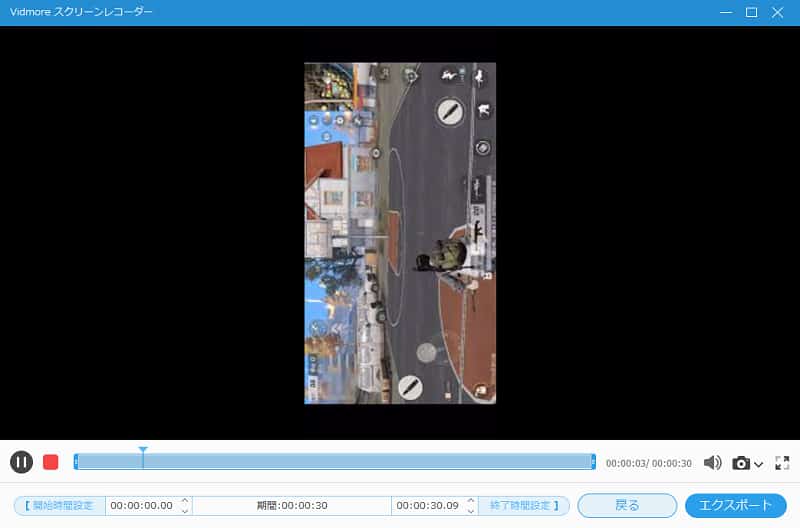Expand the camera snapshot dropdown arrow
Screen dimensions: 800x528
(x=758, y=464)
